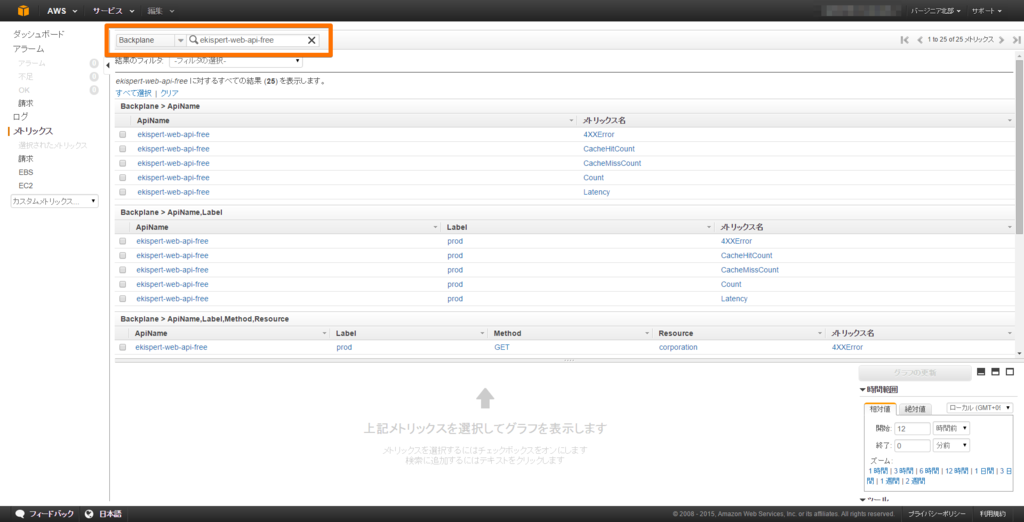Click すべて選択 select all link
Screen dimensions: 1024x522
(x=133, y=93)
